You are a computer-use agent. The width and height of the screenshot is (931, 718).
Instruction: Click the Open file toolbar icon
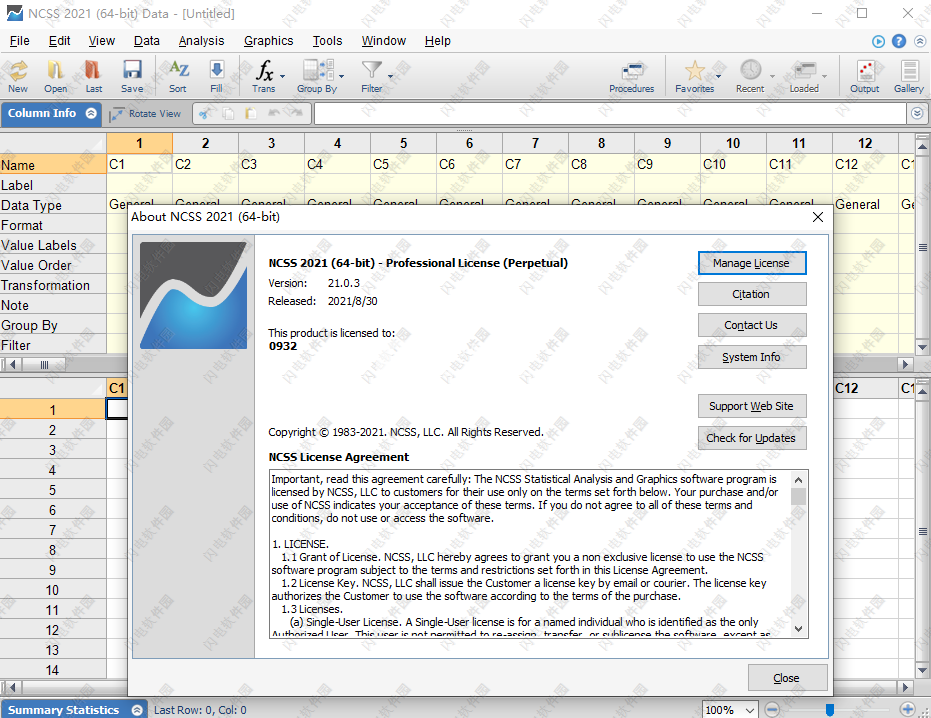56,75
